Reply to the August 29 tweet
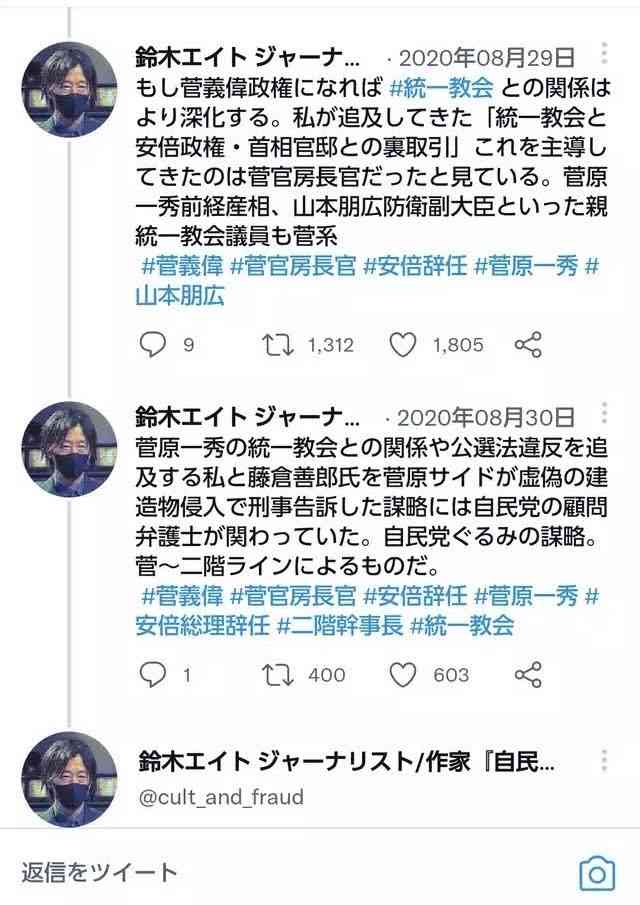This screenshot has width=640, height=905. point(152,345)
